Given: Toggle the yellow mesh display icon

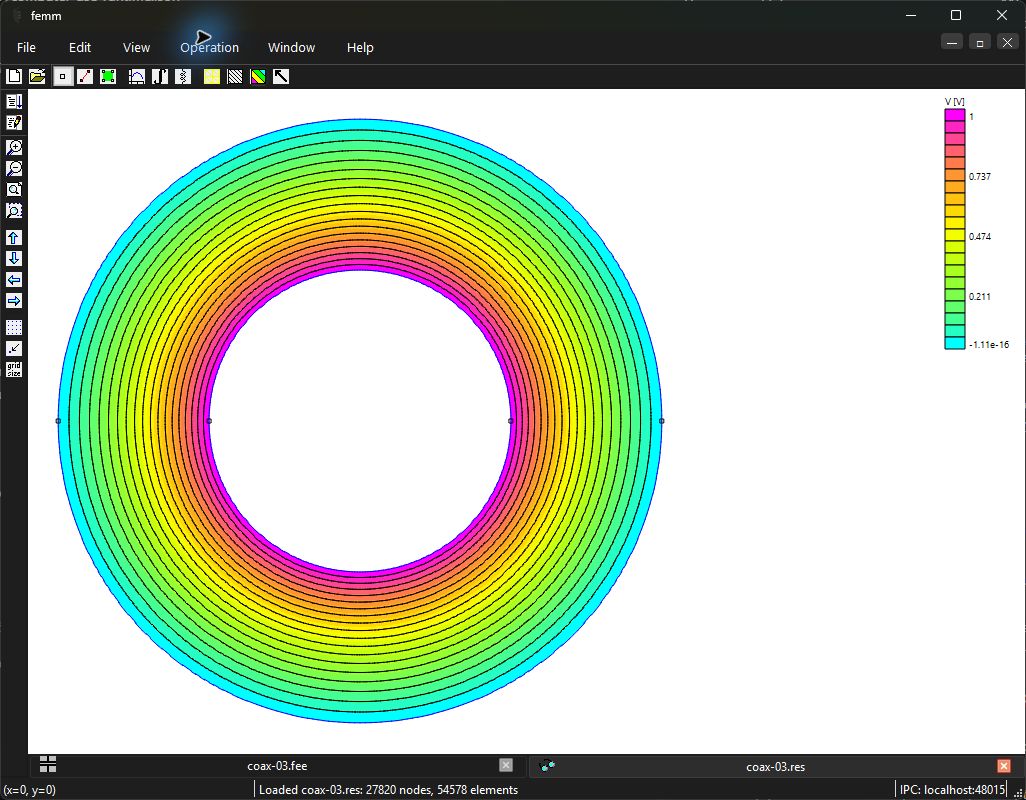Looking at the screenshot, I should [x=211, y=77].
